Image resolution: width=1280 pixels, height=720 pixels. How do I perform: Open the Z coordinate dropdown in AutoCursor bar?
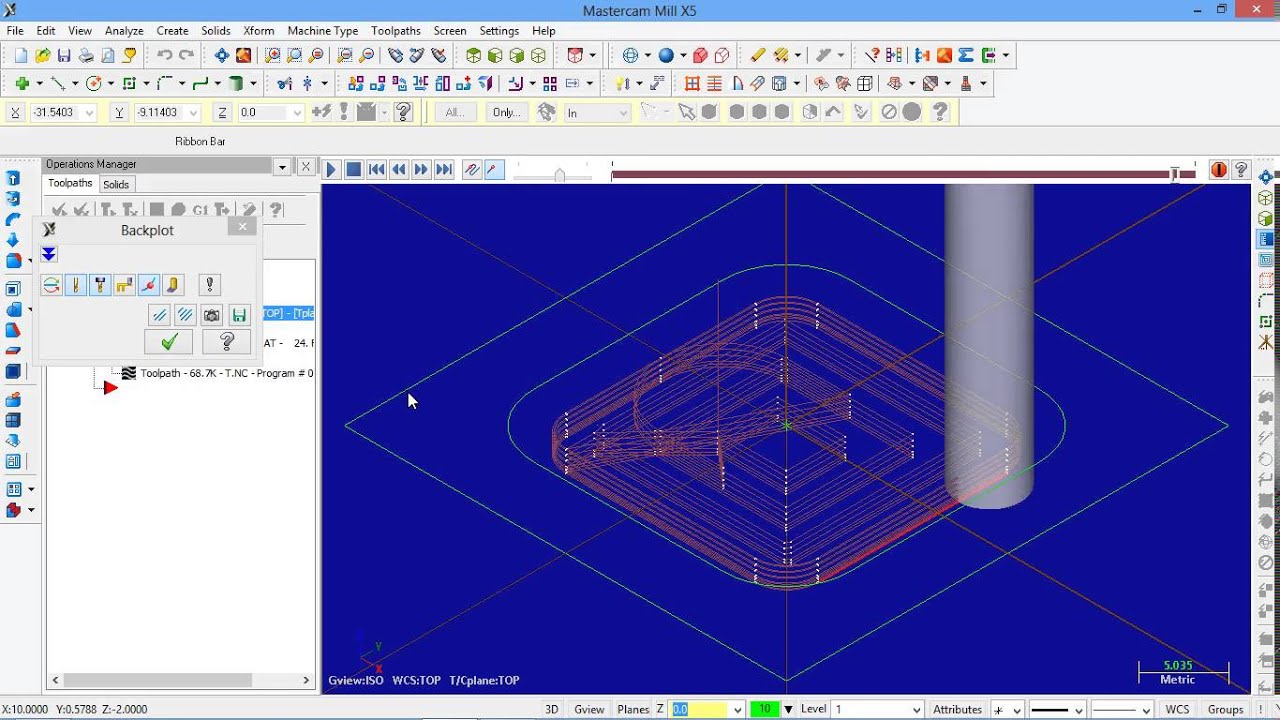coord(296,113)
